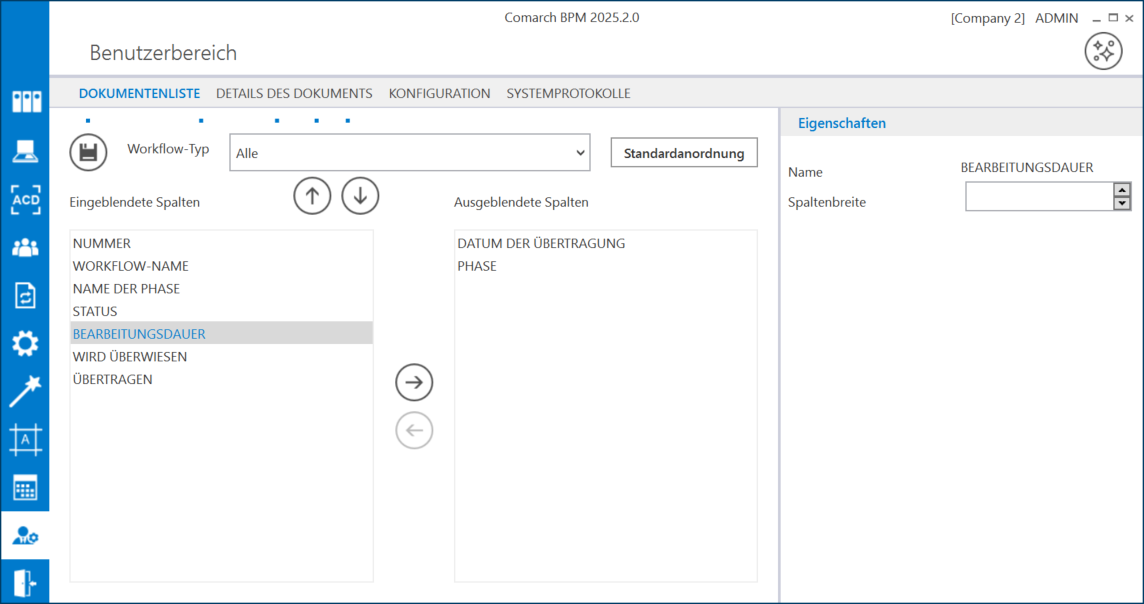Viewport: 1144px width, 604px height.
Task: Click the settings gear icon in sidebar
Action: (x=25, y=344)
